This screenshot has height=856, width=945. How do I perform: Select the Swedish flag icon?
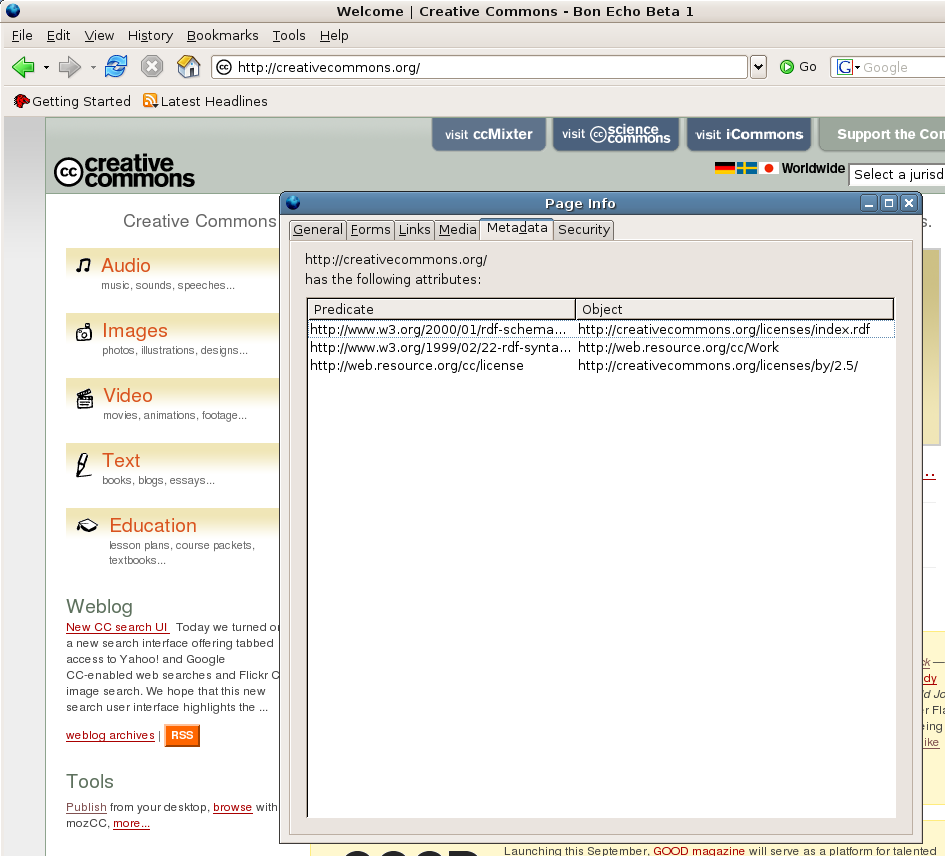point(747,168)
